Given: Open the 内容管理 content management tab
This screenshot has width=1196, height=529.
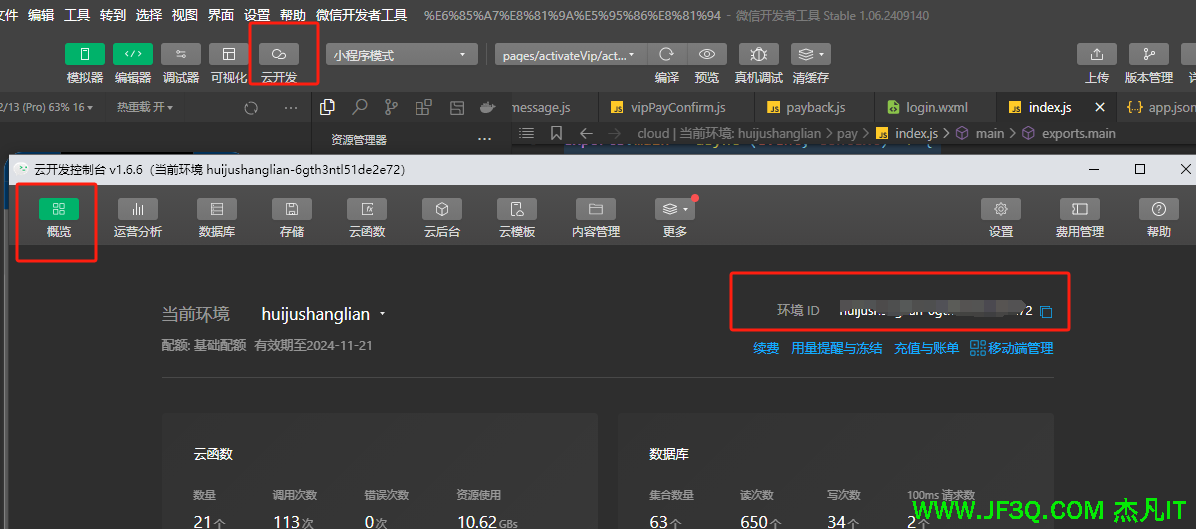Looking at the screenshot, I should pos(596,220).
